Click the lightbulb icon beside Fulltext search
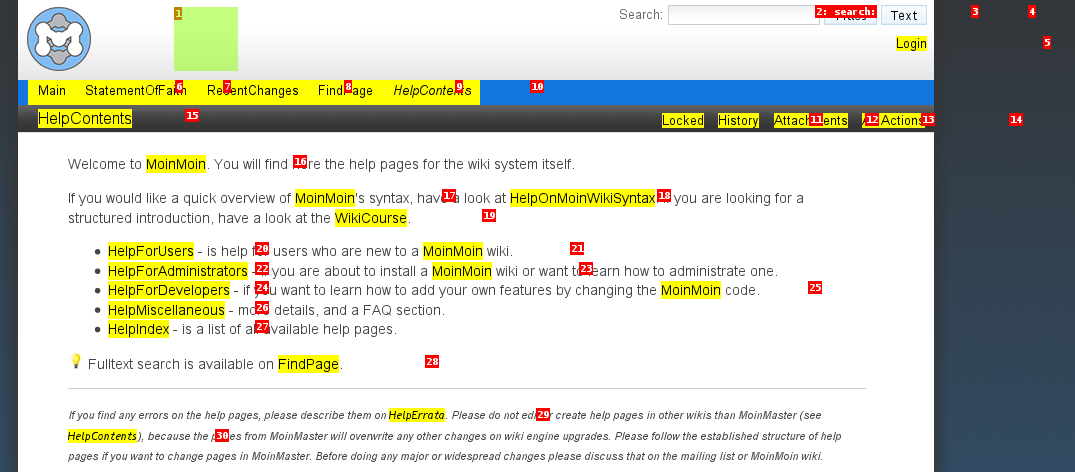This screenshot has height=472, width=1075. coord(76,362)
